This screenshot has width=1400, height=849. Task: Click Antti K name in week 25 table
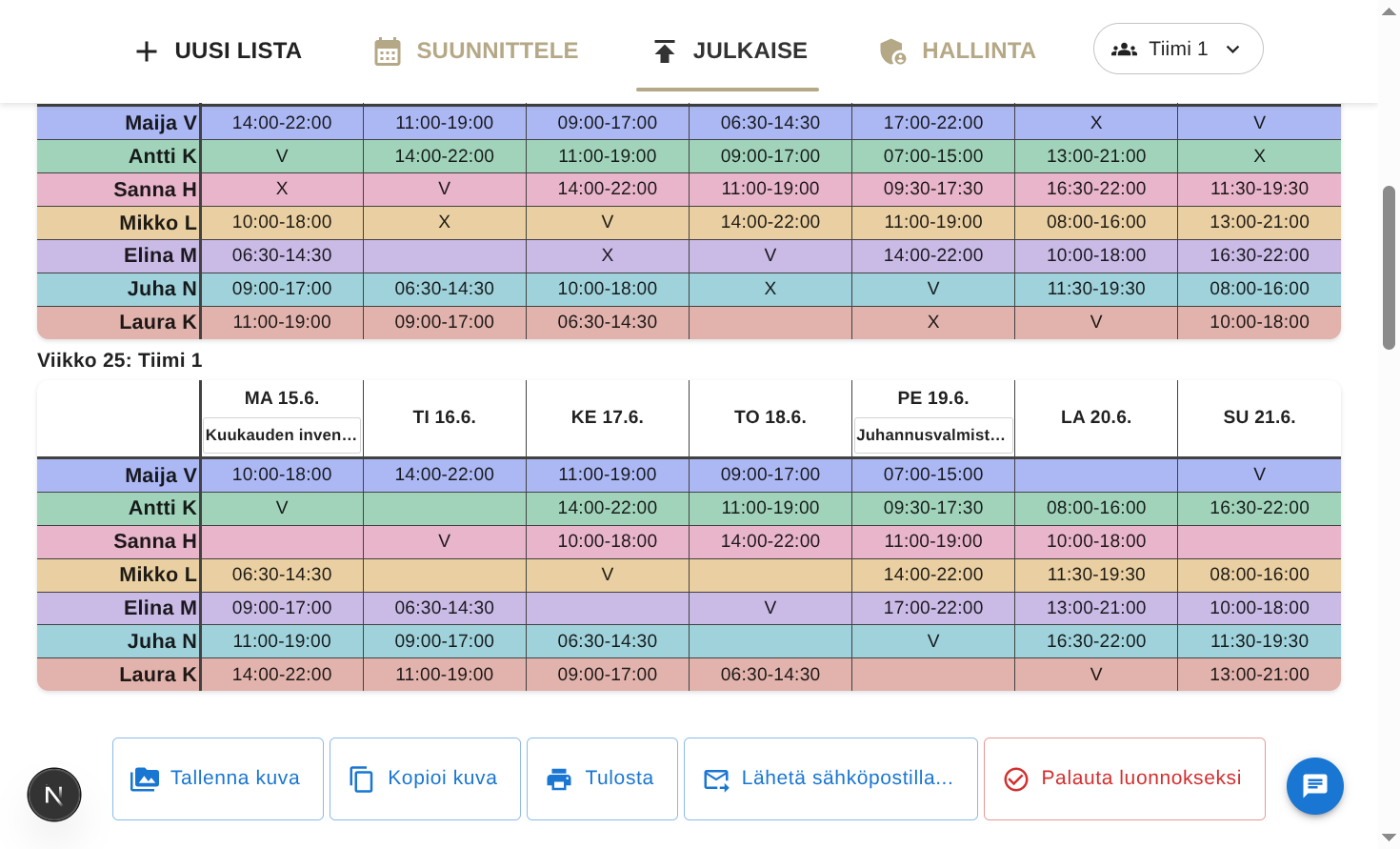(x=162, y=508)
